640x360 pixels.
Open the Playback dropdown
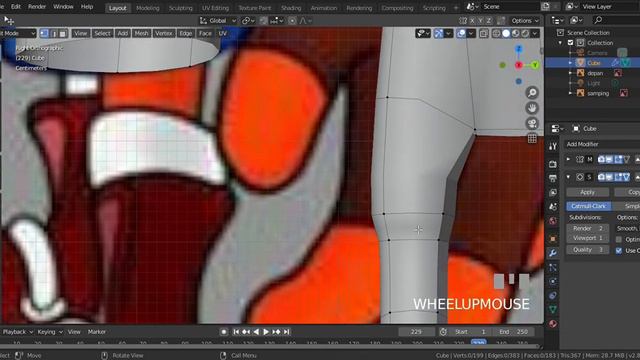pos(18,332)
